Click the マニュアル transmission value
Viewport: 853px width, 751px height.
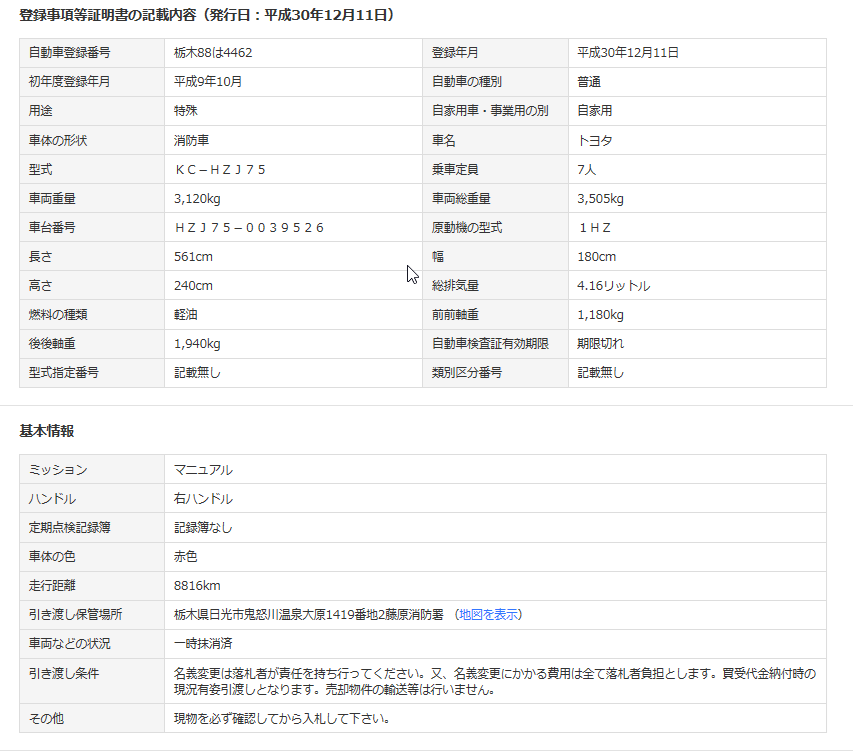pos(203,469)
